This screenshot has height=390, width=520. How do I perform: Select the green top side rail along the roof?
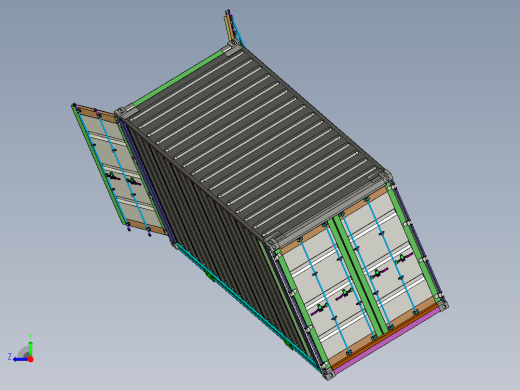178,78
